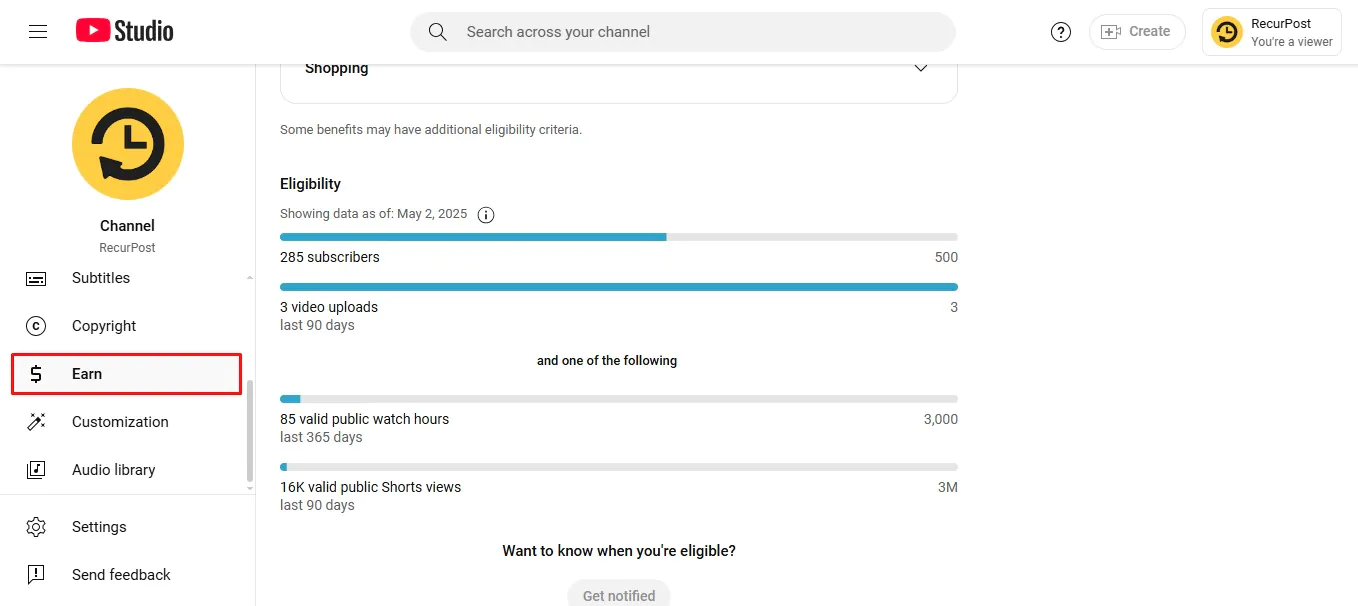
Task: Click the Copyright sidebar icon
Action: [36, 326]
